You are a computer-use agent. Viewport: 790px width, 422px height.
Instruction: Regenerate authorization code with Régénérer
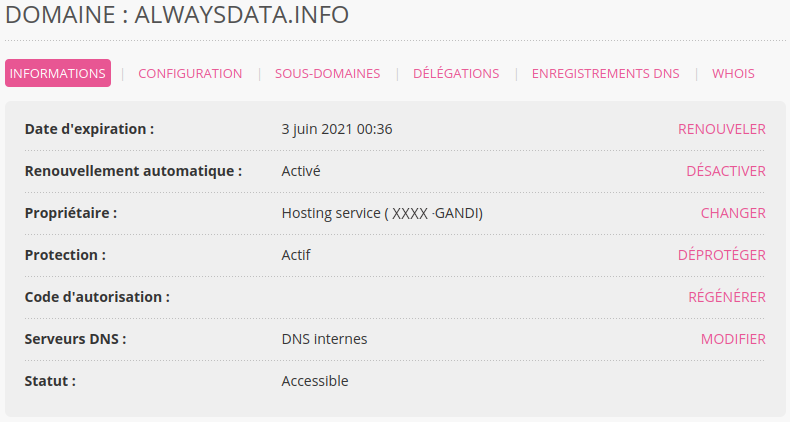[x=727, y=297]
